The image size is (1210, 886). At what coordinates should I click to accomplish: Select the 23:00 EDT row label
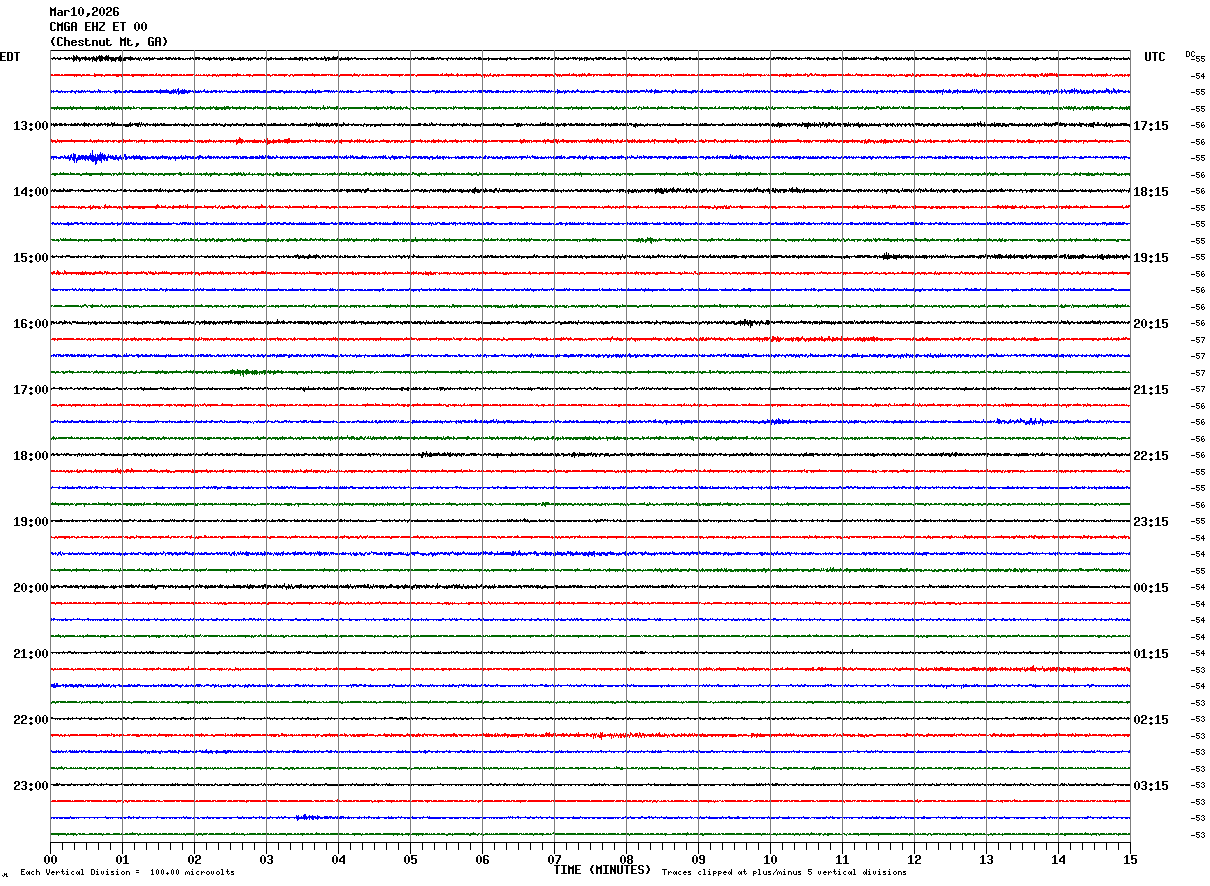coord(30,786)
